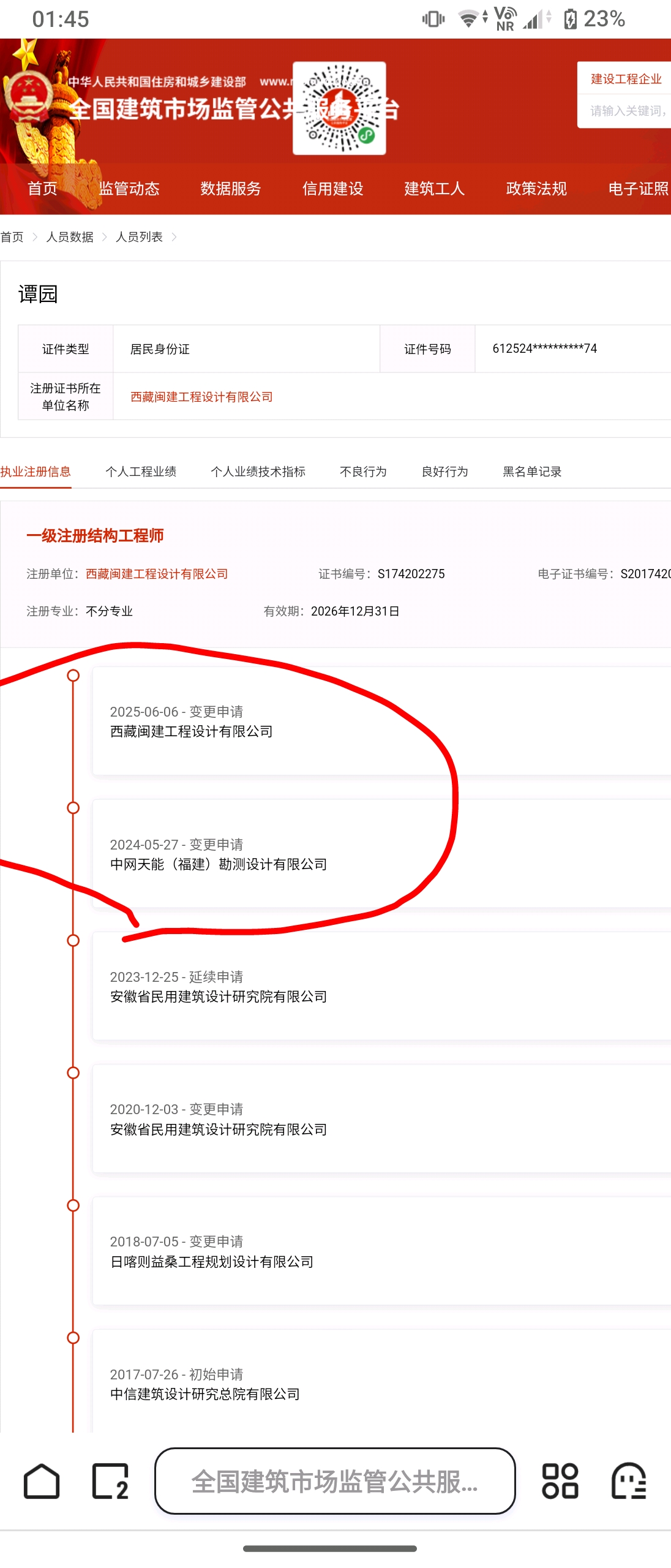Go to 人员数据 in the breadcrumb

pos(70,237)
